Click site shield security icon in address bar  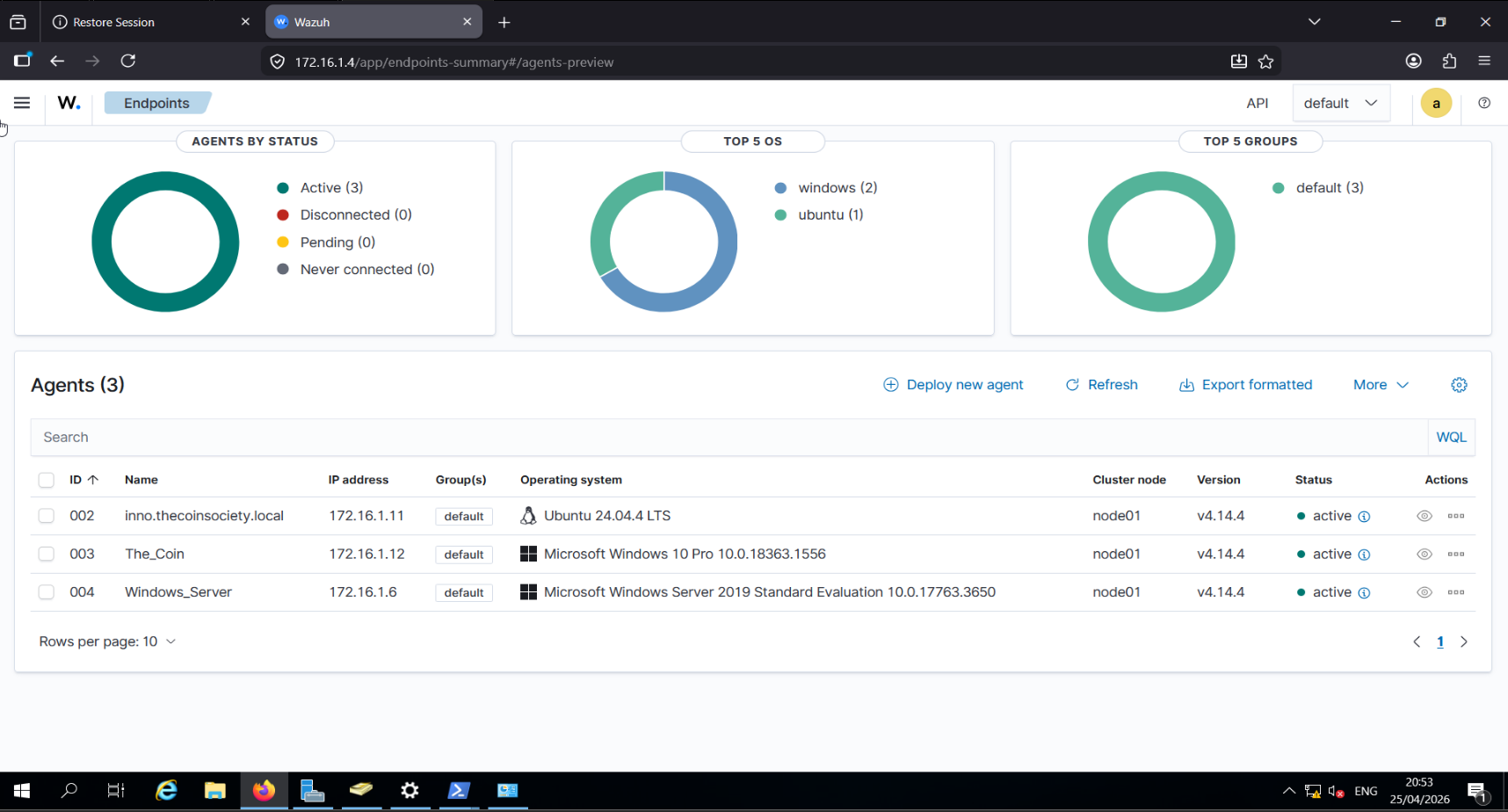[277, 62]
